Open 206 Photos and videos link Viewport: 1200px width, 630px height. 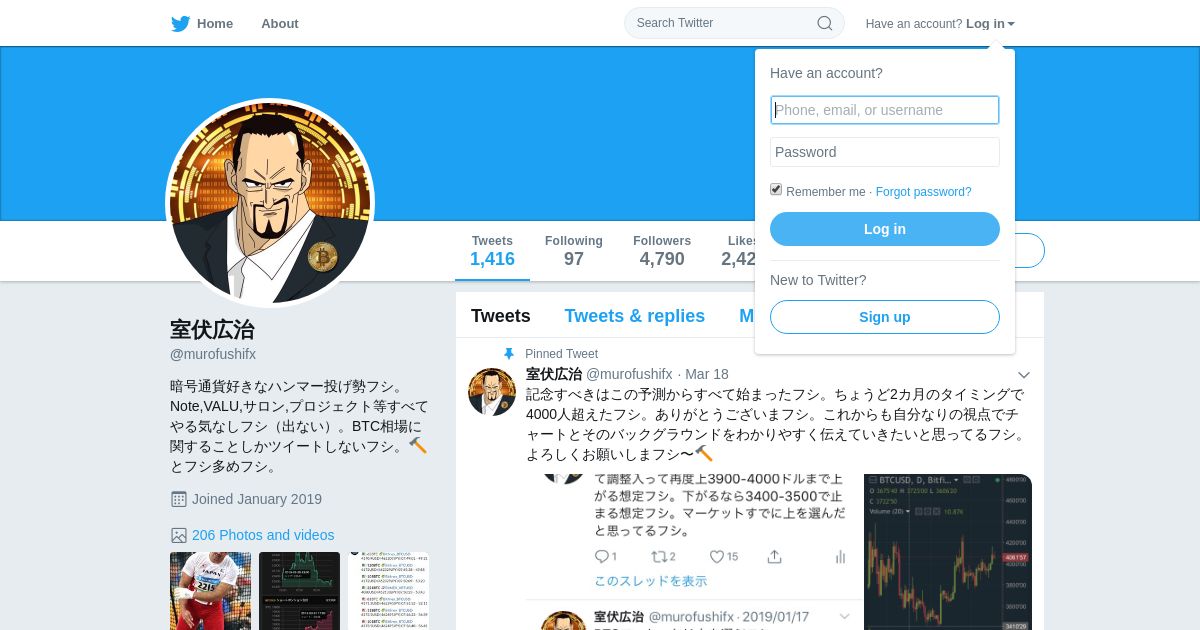[263, 535]
